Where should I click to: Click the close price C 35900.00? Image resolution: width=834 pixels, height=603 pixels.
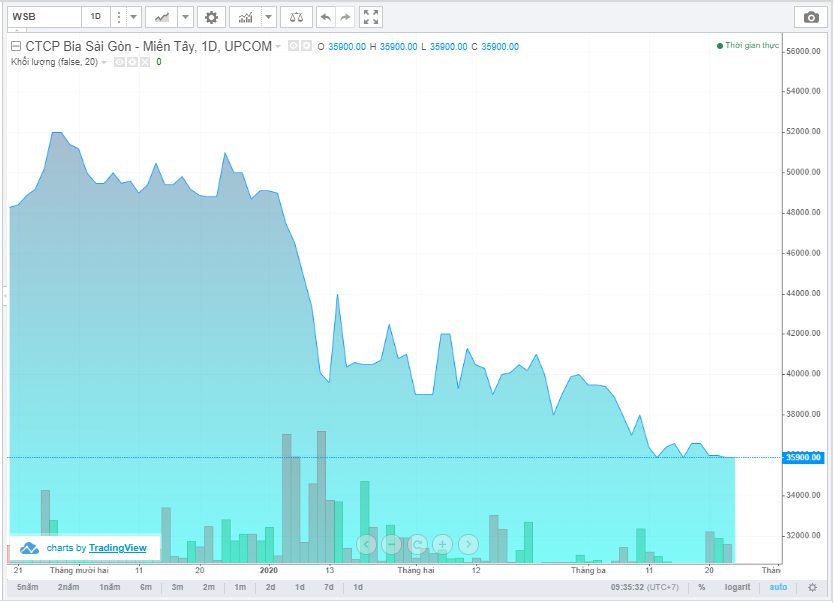495,47
